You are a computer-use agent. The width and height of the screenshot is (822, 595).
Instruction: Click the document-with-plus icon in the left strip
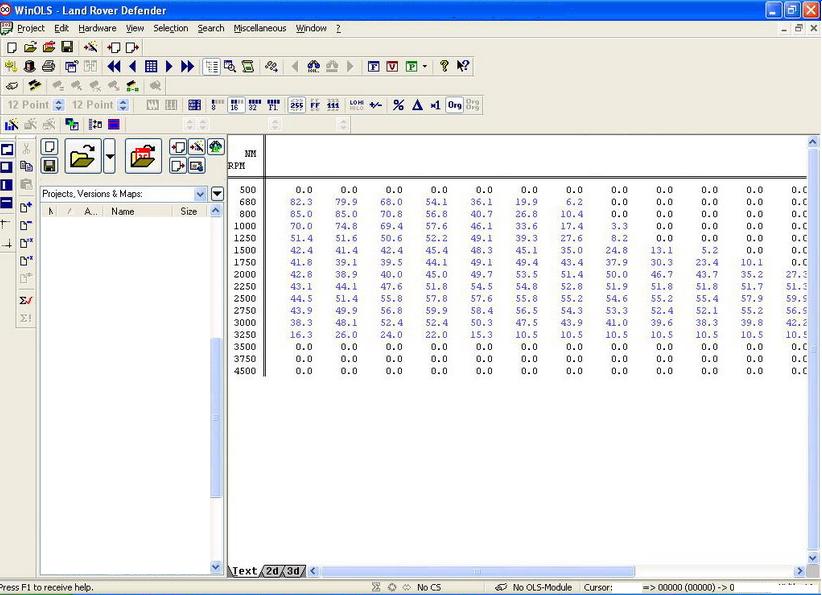pyautogui.click(x=26, y=208)
